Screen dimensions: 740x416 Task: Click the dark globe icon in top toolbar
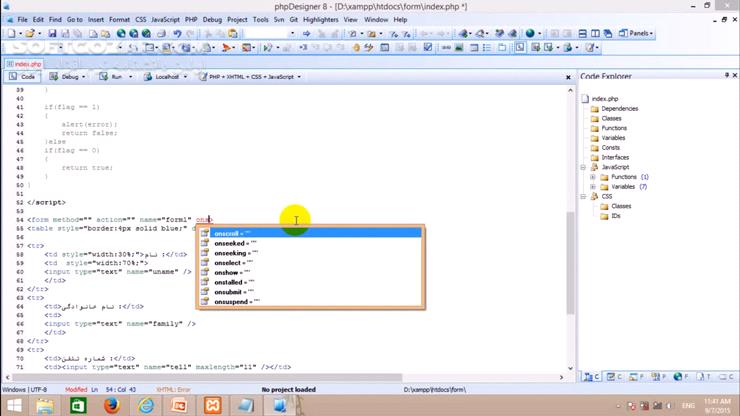[530, 34]
